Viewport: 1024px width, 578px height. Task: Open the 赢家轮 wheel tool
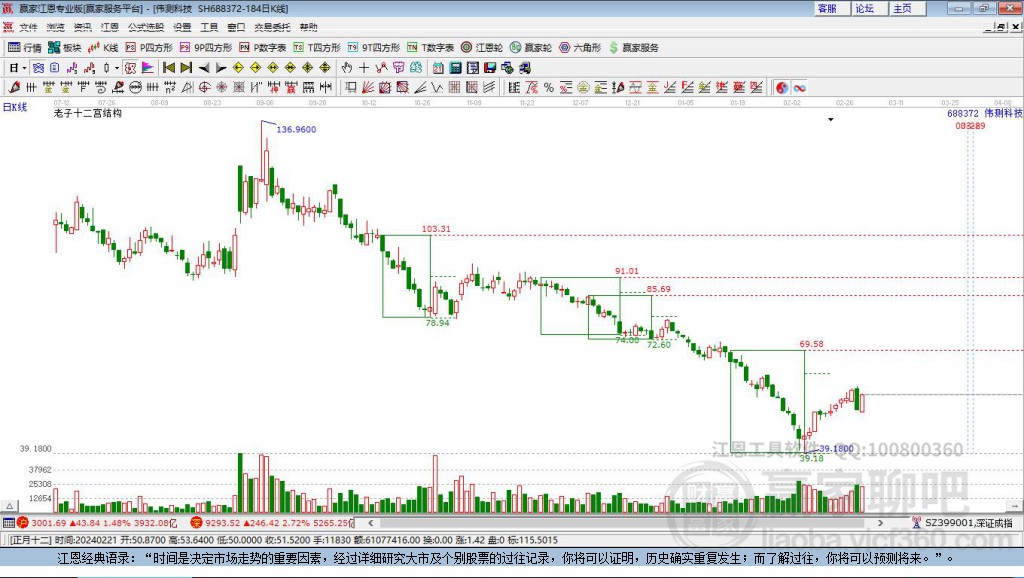pyautogui.click(x=531, y=47)
